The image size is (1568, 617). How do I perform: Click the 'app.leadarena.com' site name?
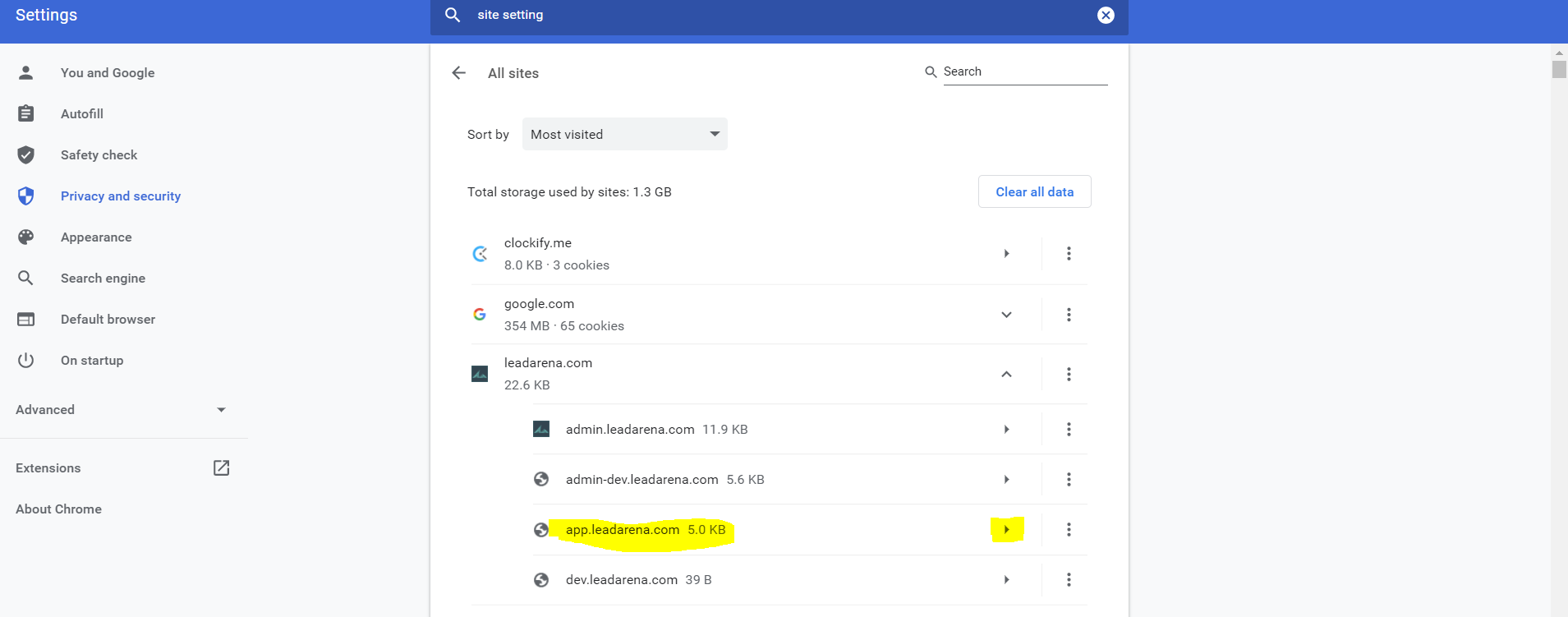point(623,530)
